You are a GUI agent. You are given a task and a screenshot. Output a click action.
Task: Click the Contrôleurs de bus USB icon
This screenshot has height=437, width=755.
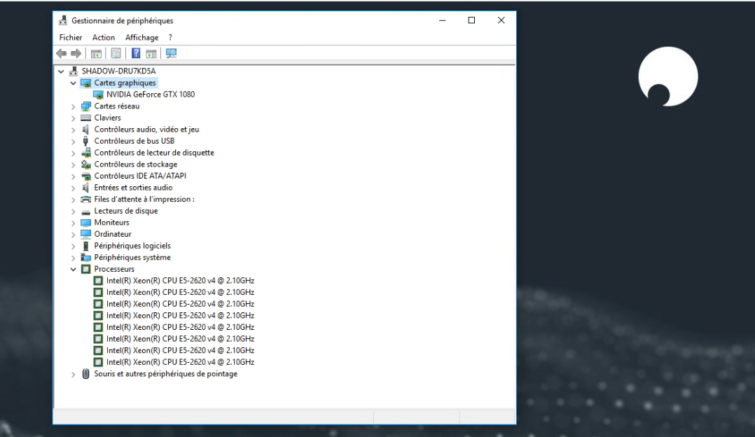click(86, 141)
